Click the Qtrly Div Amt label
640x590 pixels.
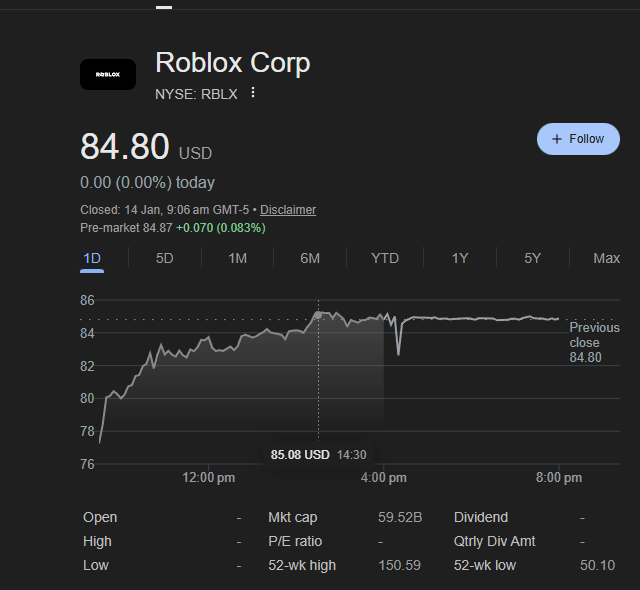point(494,541)
